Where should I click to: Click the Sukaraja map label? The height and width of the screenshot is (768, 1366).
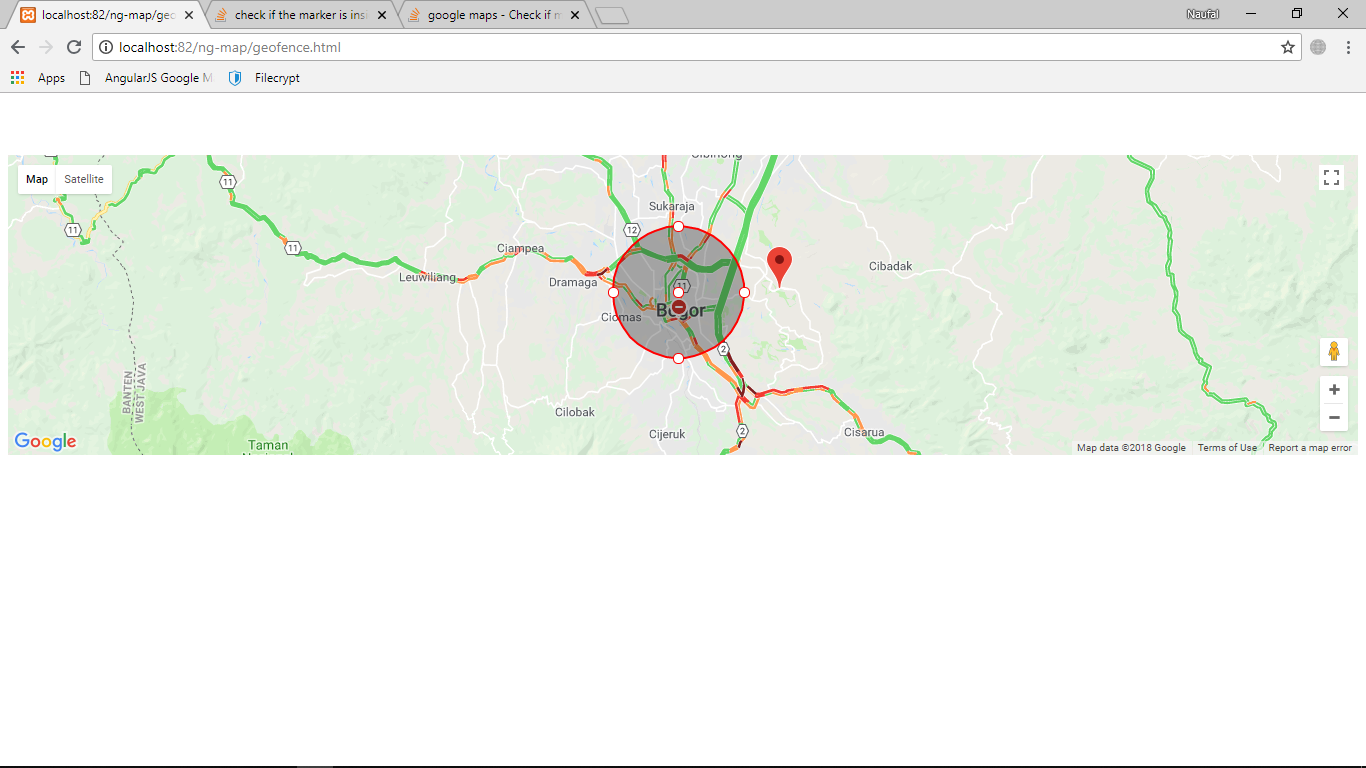671,206
